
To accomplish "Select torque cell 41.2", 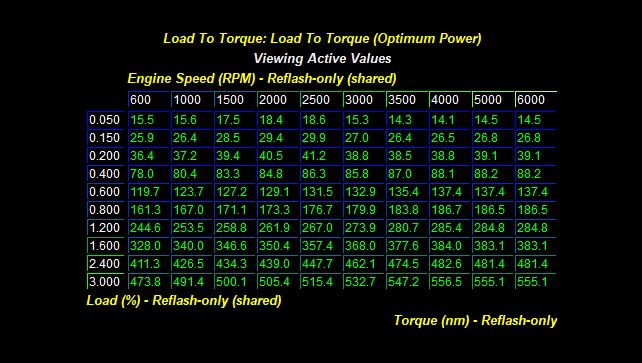I will [x=321, y=156].
